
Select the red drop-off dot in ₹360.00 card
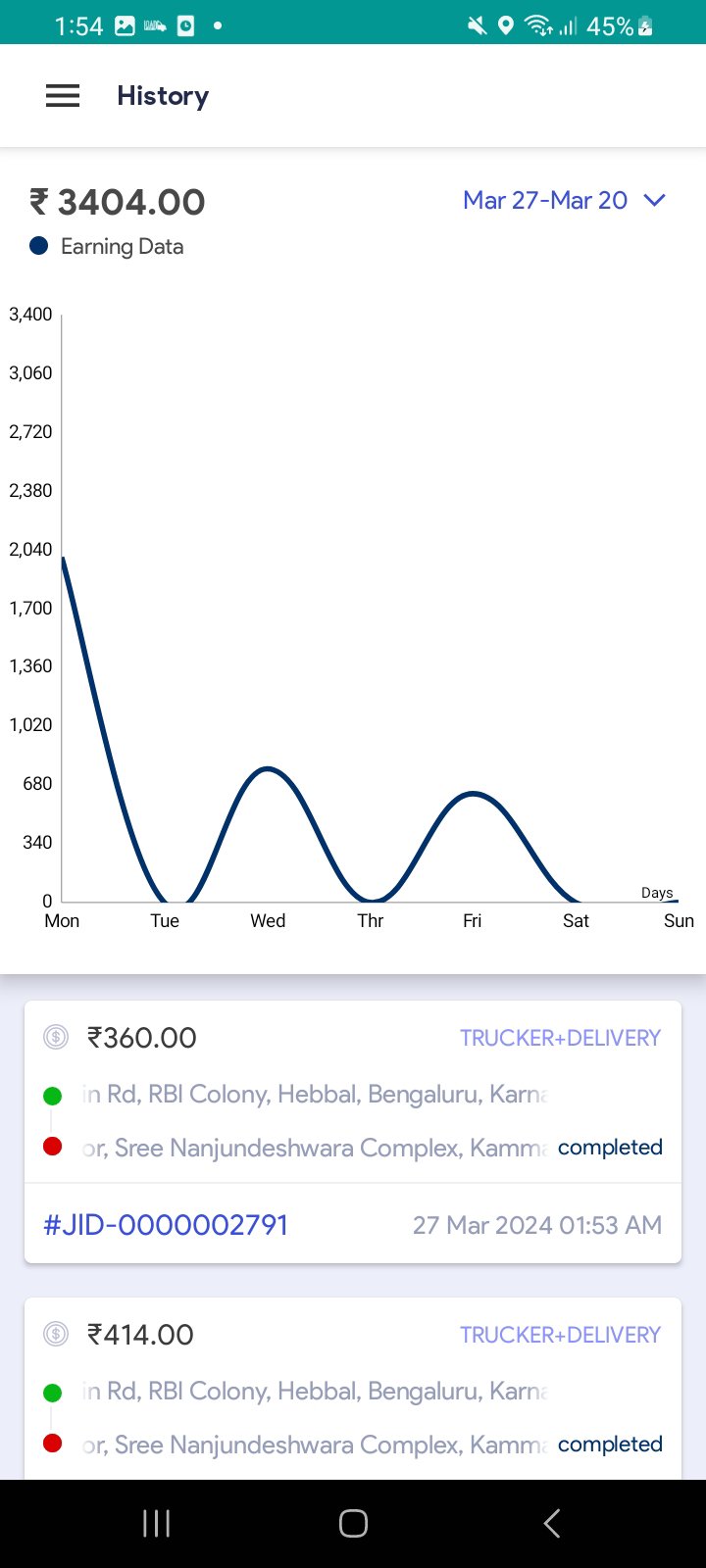[53, 1147]
